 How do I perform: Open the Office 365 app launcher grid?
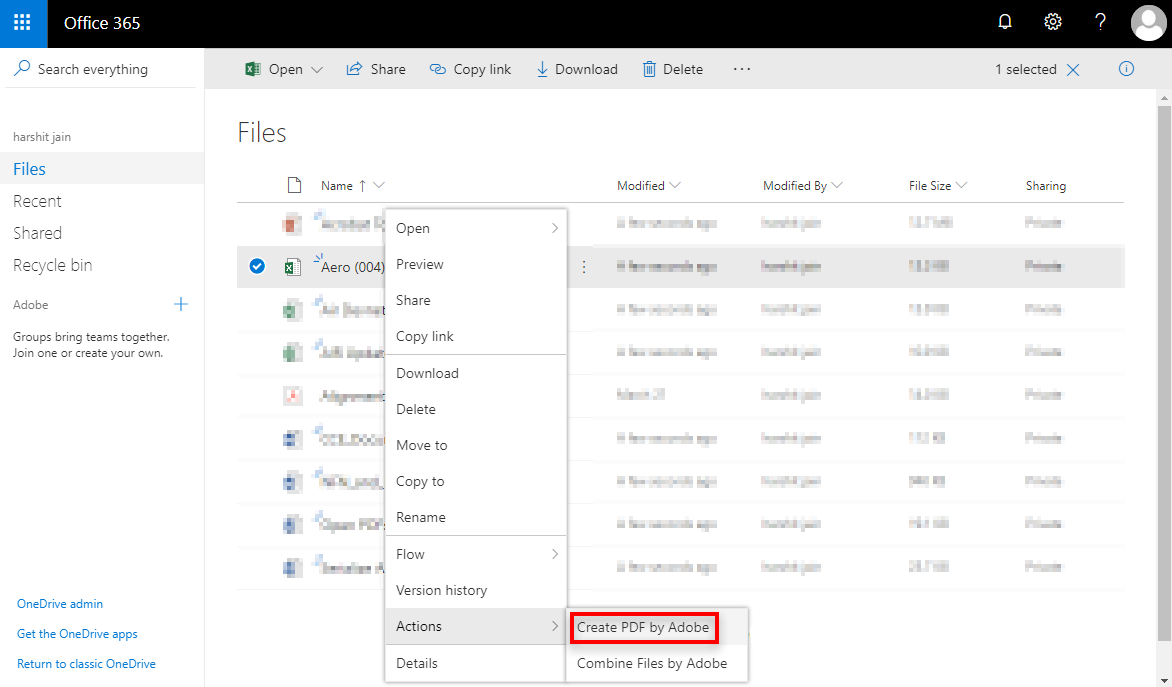(x=21, y=23)
